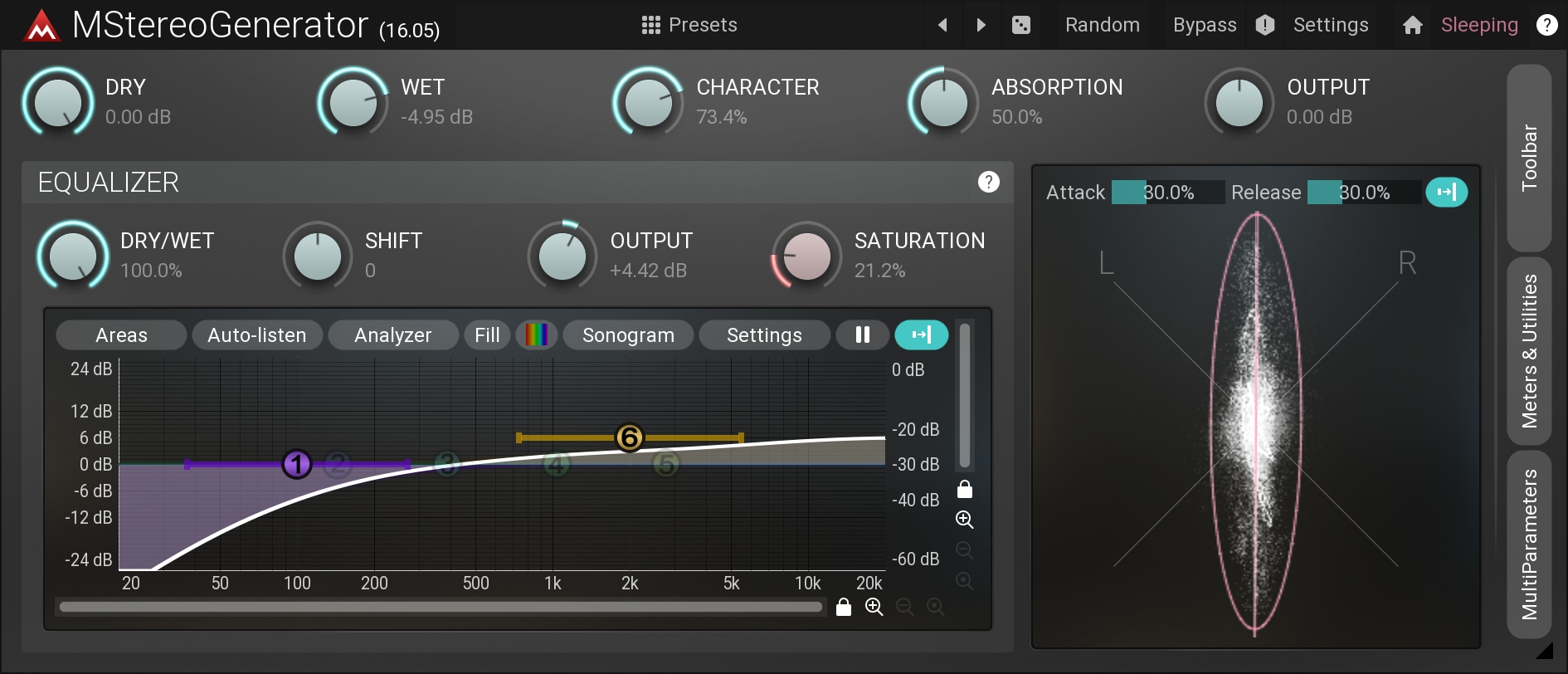The width and height of the screenshot is (1568, 674).
Task: Open Equalizer help question mark icon
Action: point(988,182)
